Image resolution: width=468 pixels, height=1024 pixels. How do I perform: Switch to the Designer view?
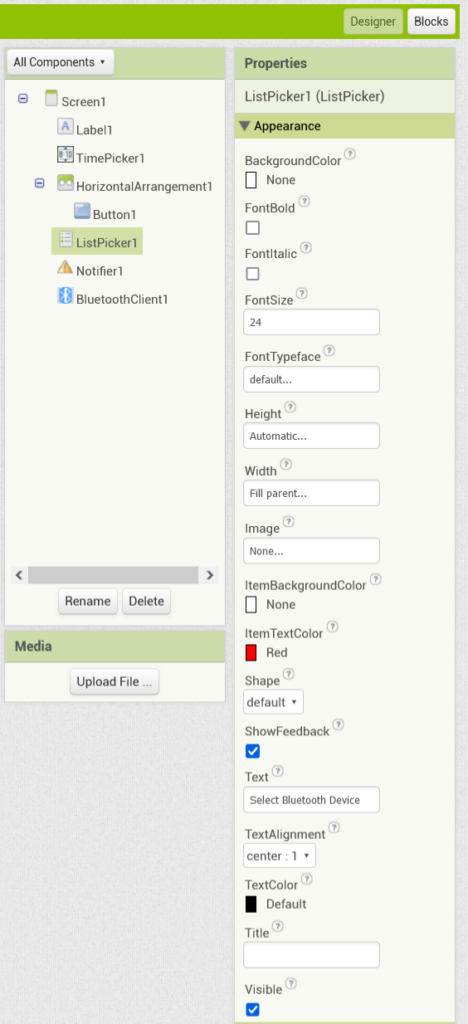pos(373,22)
